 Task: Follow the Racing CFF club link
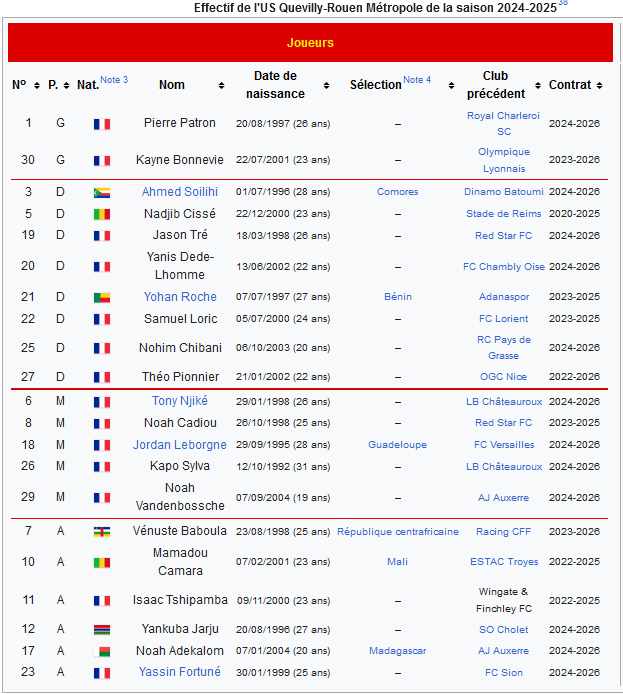point(504,532)
